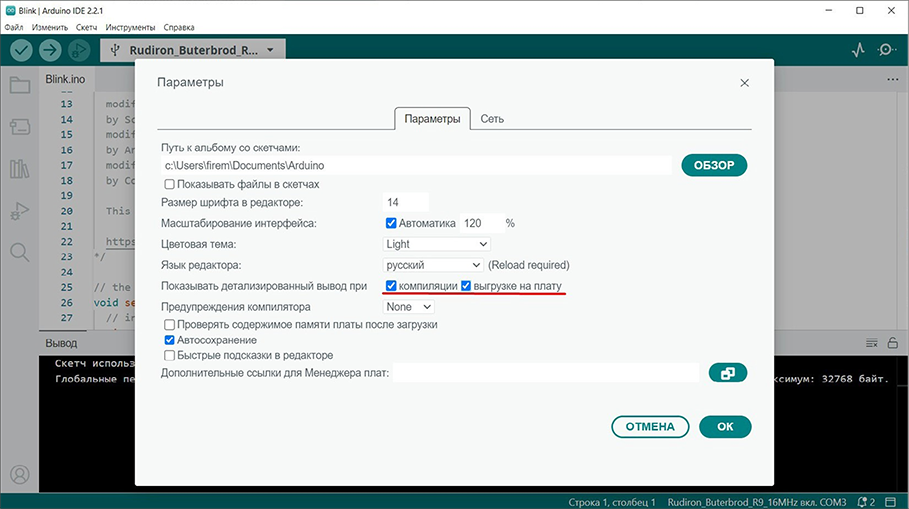The height and width of the screenshot is (509, 909).
Task: Click the additional URLs window icon button
Action: [x=728, y=373]
